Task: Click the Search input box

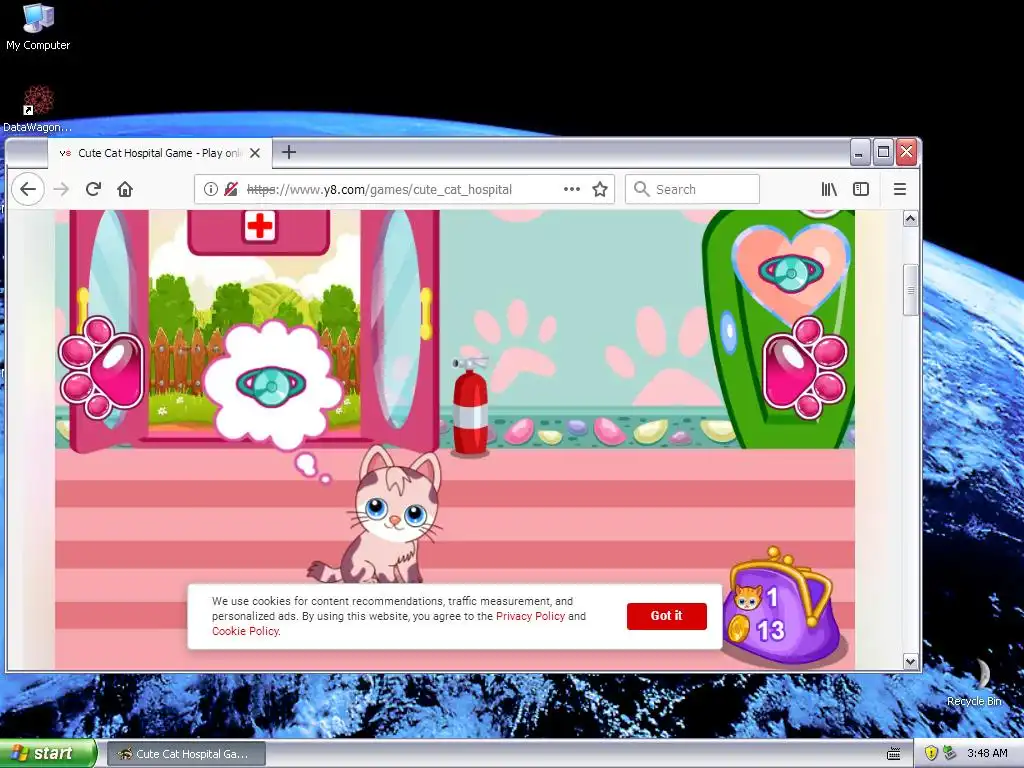Action: coord(692,189)
